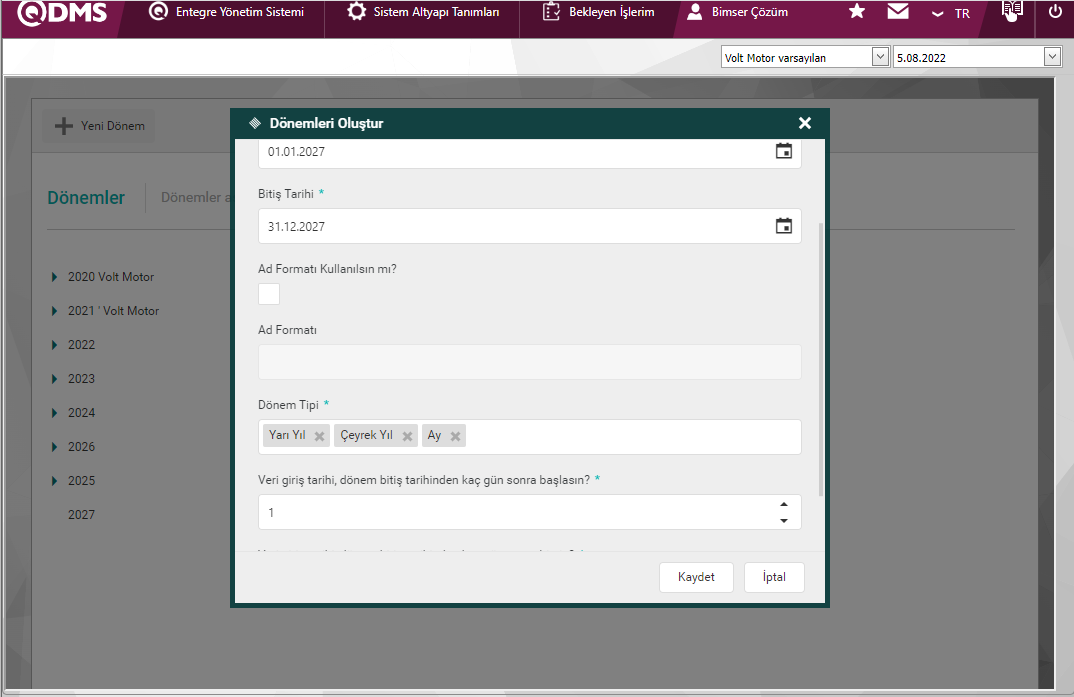Click the Dönemler heading

click(x=86, y=198)
